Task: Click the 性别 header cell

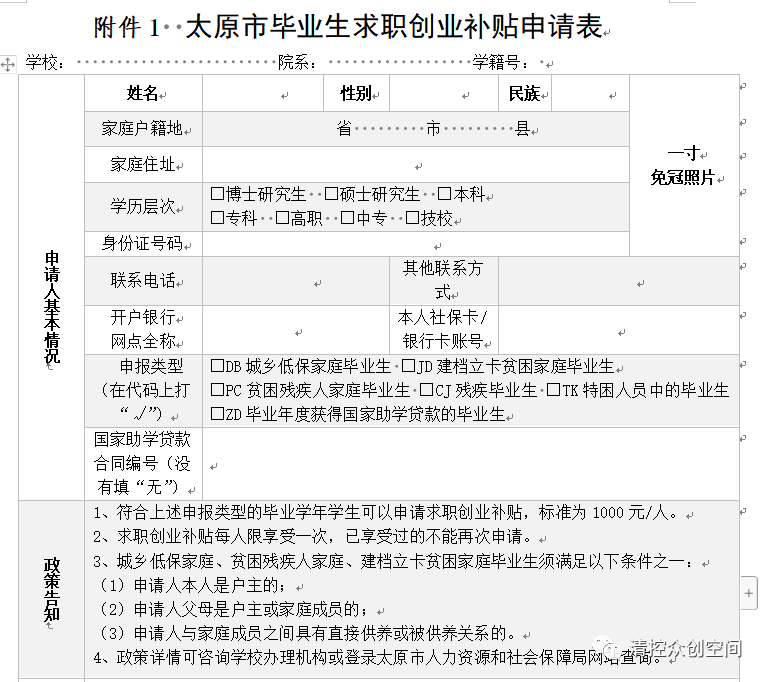Action: tap(357, 93)
